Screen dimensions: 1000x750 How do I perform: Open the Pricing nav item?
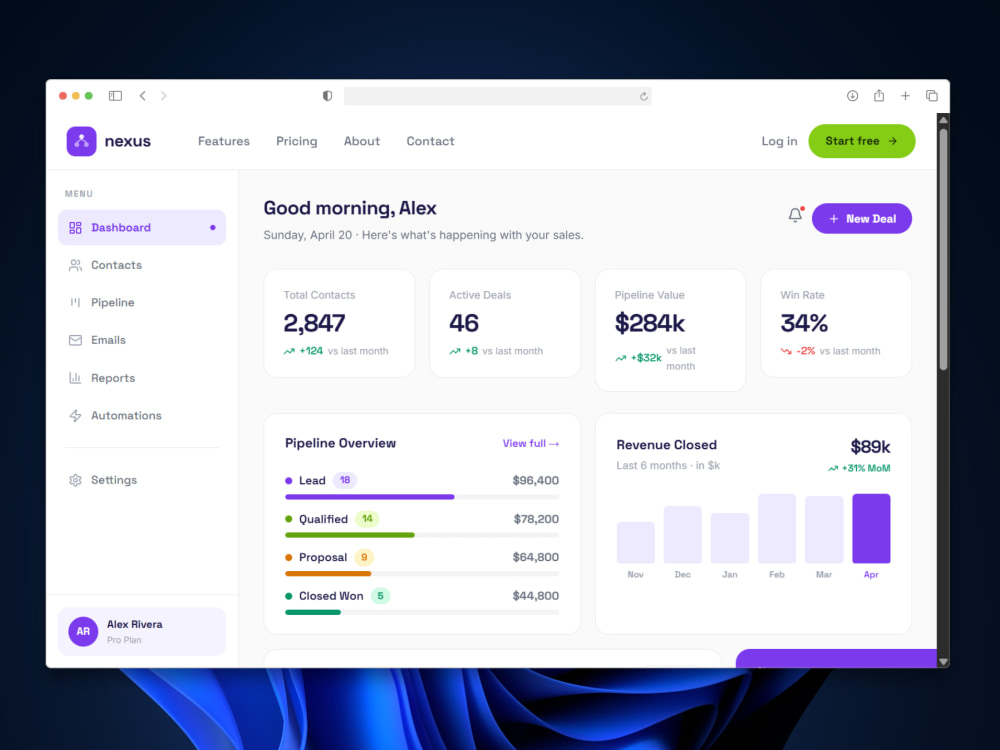(x=297, y=141)
